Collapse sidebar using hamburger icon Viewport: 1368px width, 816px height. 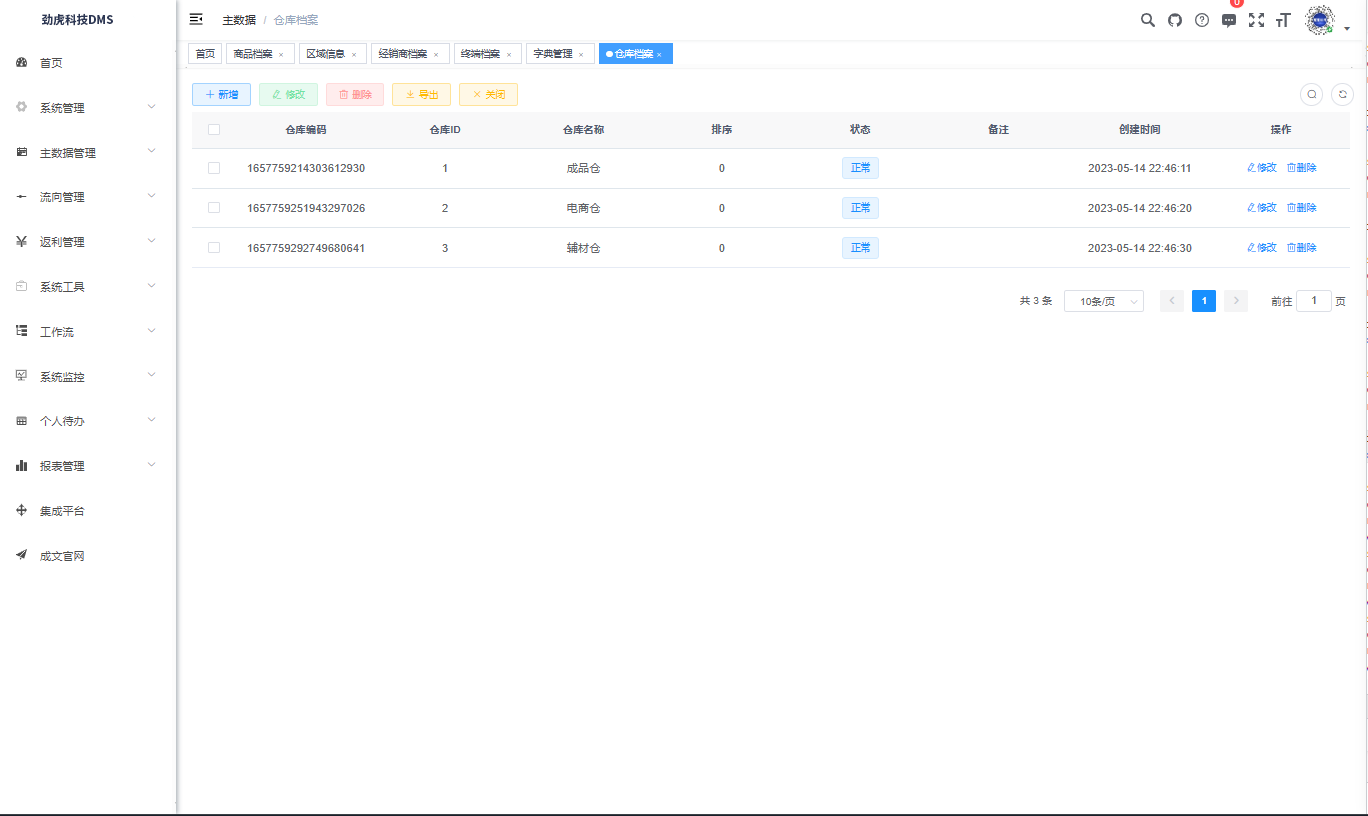coord(196,19)
